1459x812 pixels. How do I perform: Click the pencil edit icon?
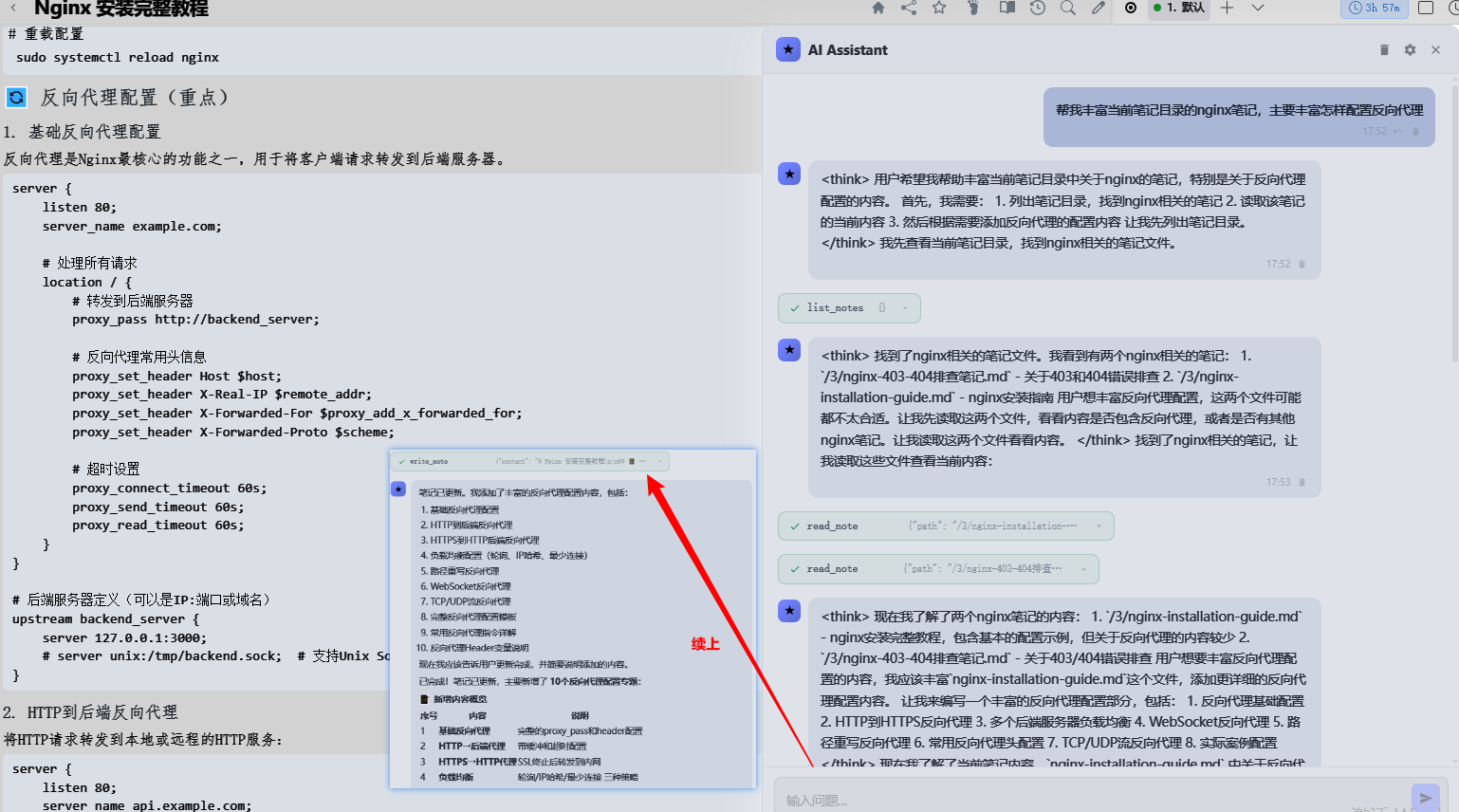1099,8
